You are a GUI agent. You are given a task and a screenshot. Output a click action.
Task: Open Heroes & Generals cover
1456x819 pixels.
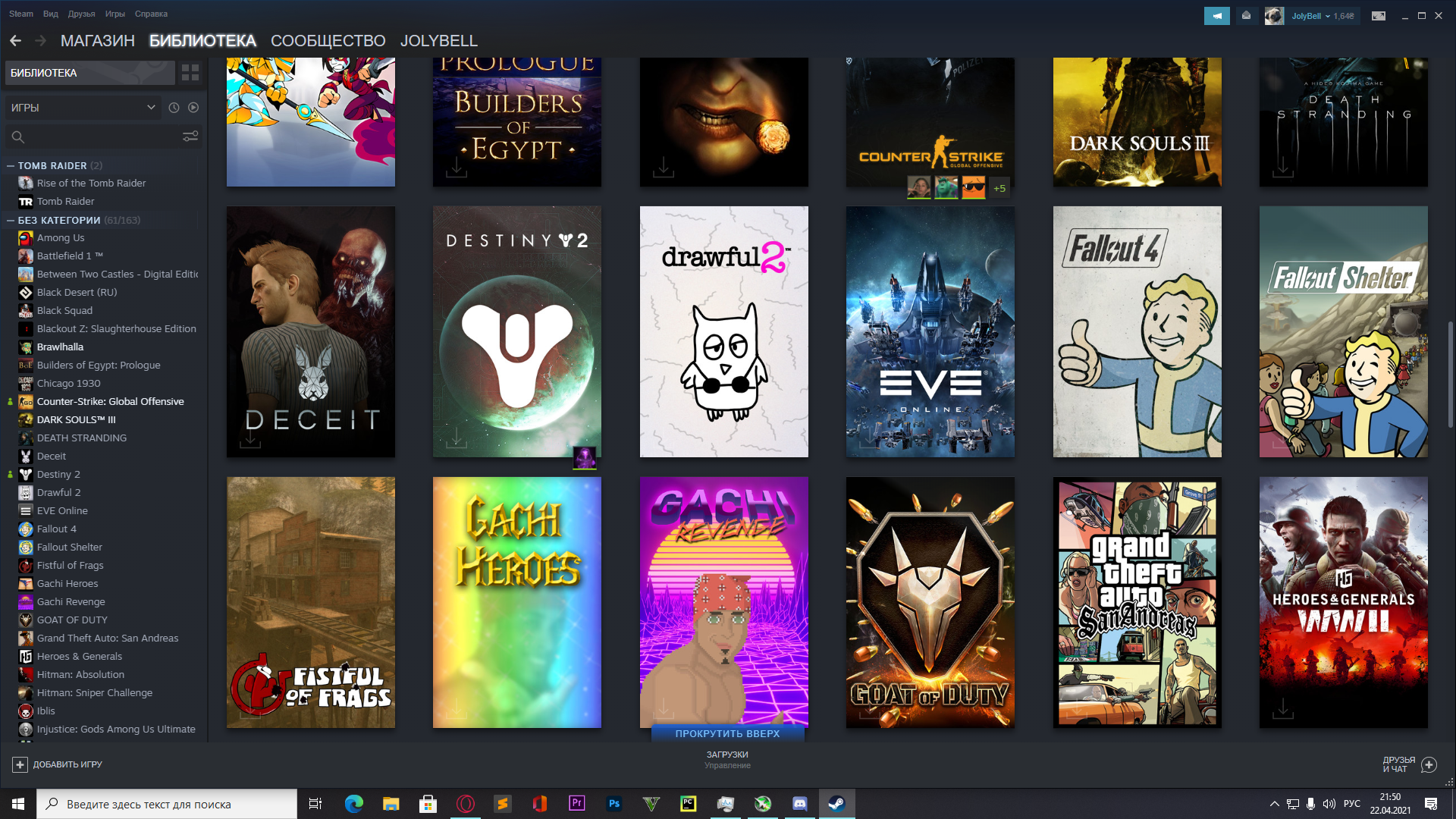1344,602
